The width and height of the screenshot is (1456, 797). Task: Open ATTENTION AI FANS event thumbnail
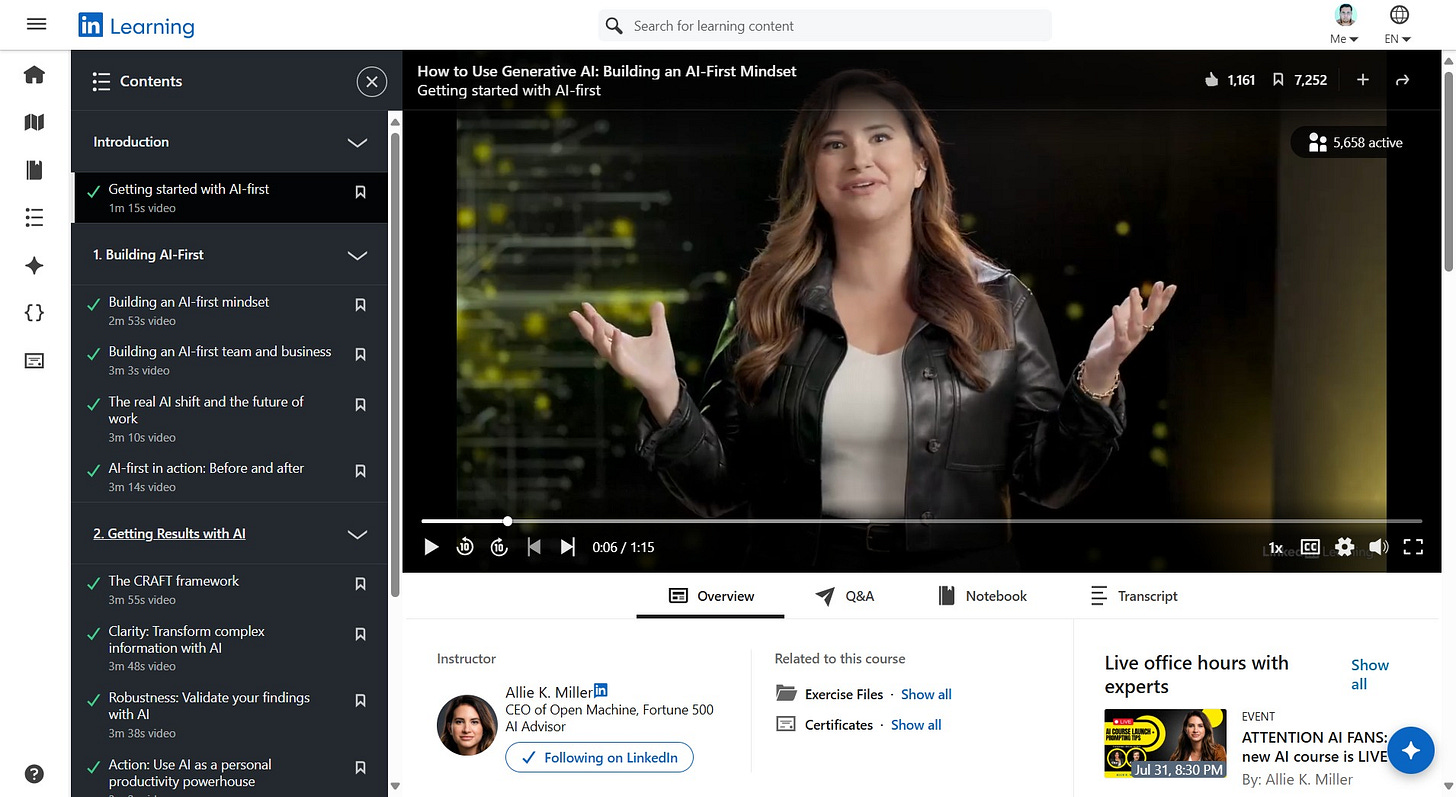pos(1165,743)
